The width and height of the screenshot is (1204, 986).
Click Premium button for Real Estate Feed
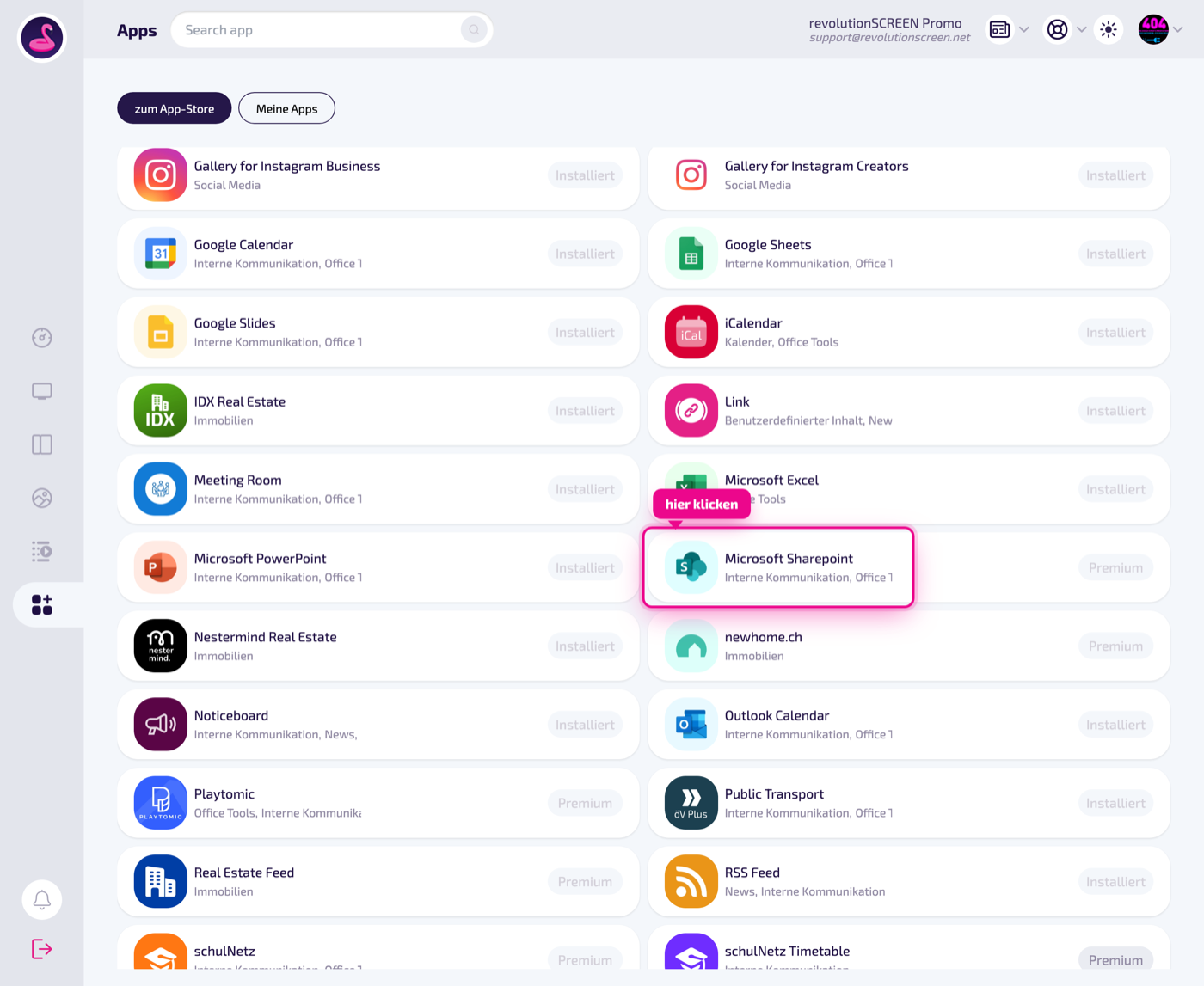tap(585, 881)
